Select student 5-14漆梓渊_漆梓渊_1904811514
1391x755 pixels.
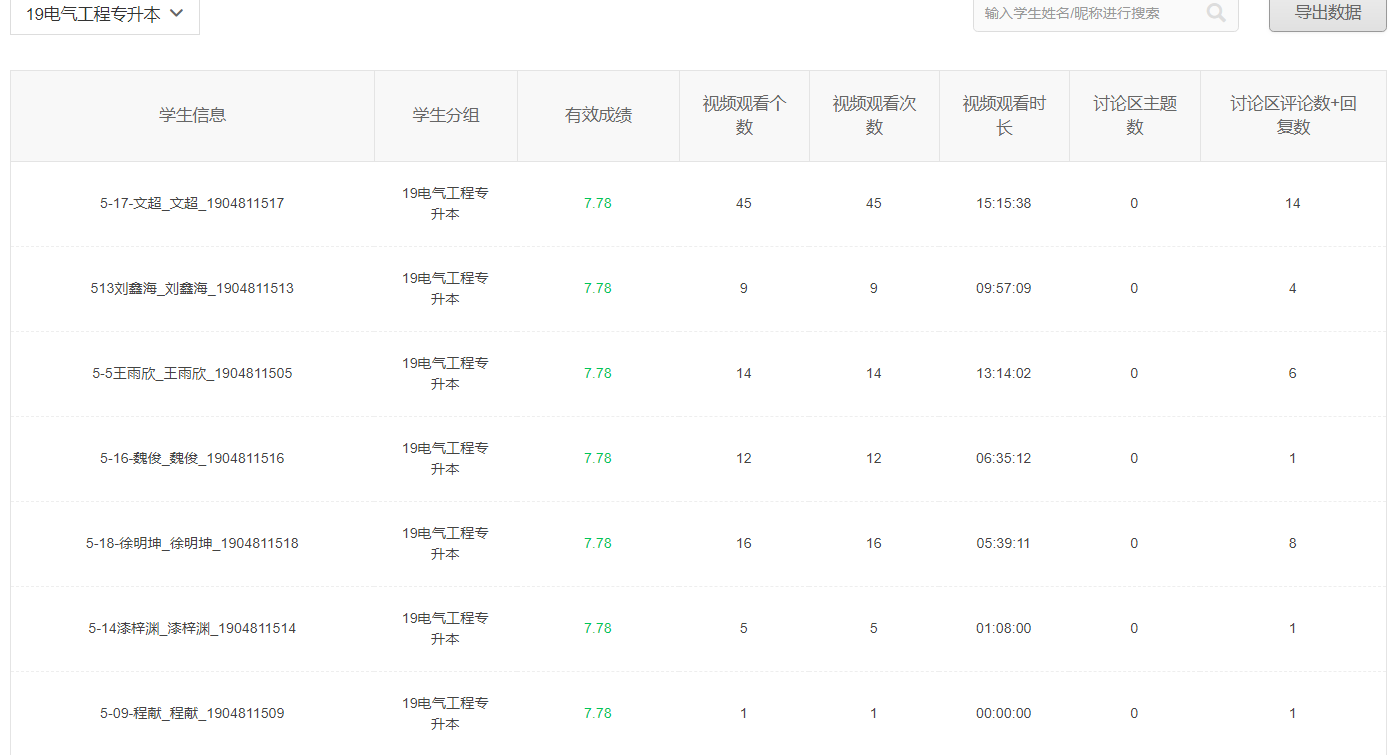click(192, 628)
